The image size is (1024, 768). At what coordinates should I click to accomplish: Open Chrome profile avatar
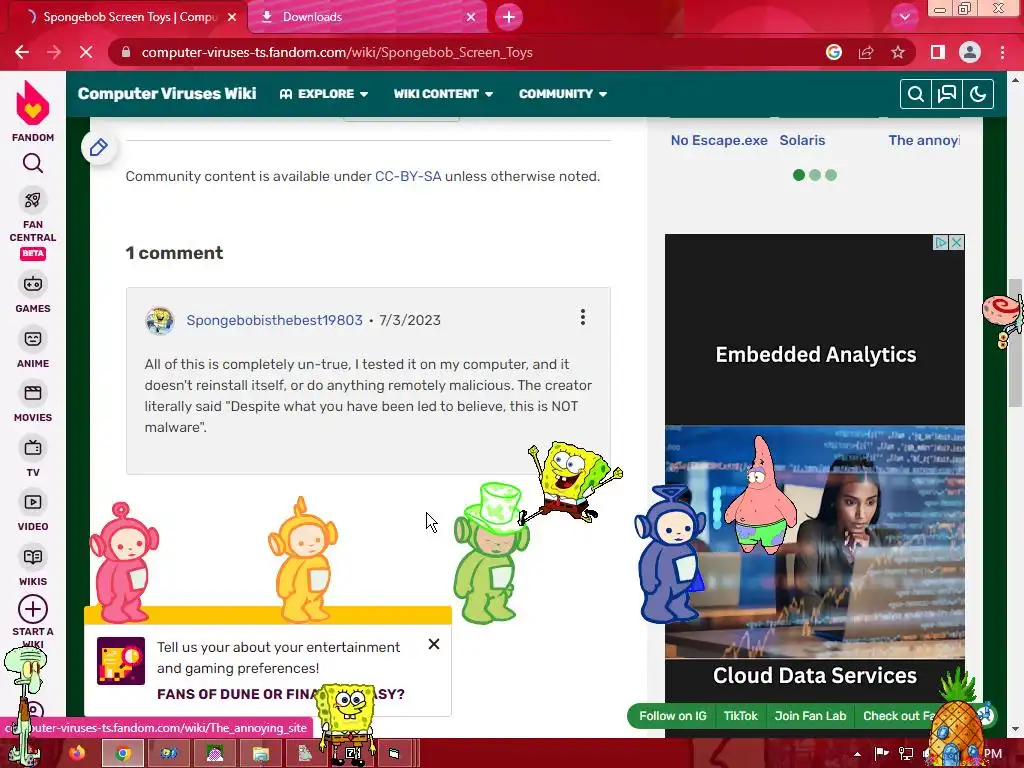970,52
